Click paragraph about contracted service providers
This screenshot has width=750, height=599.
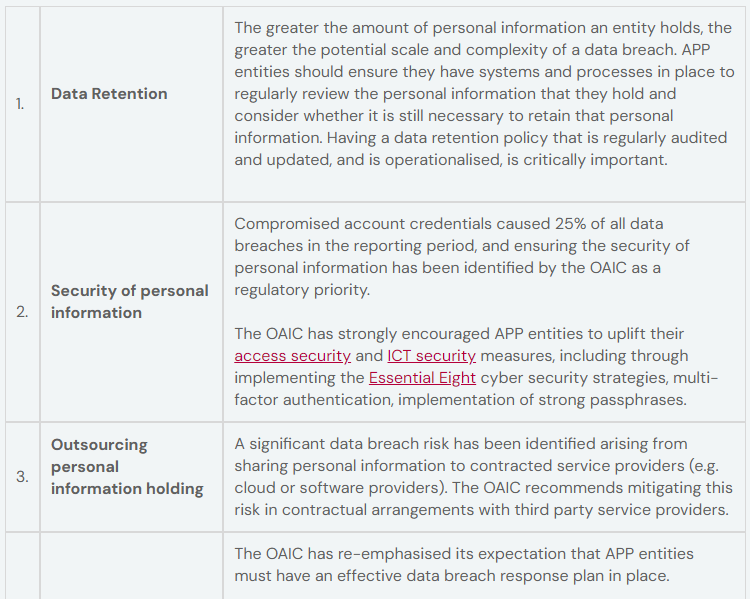(x=479, y=476)
